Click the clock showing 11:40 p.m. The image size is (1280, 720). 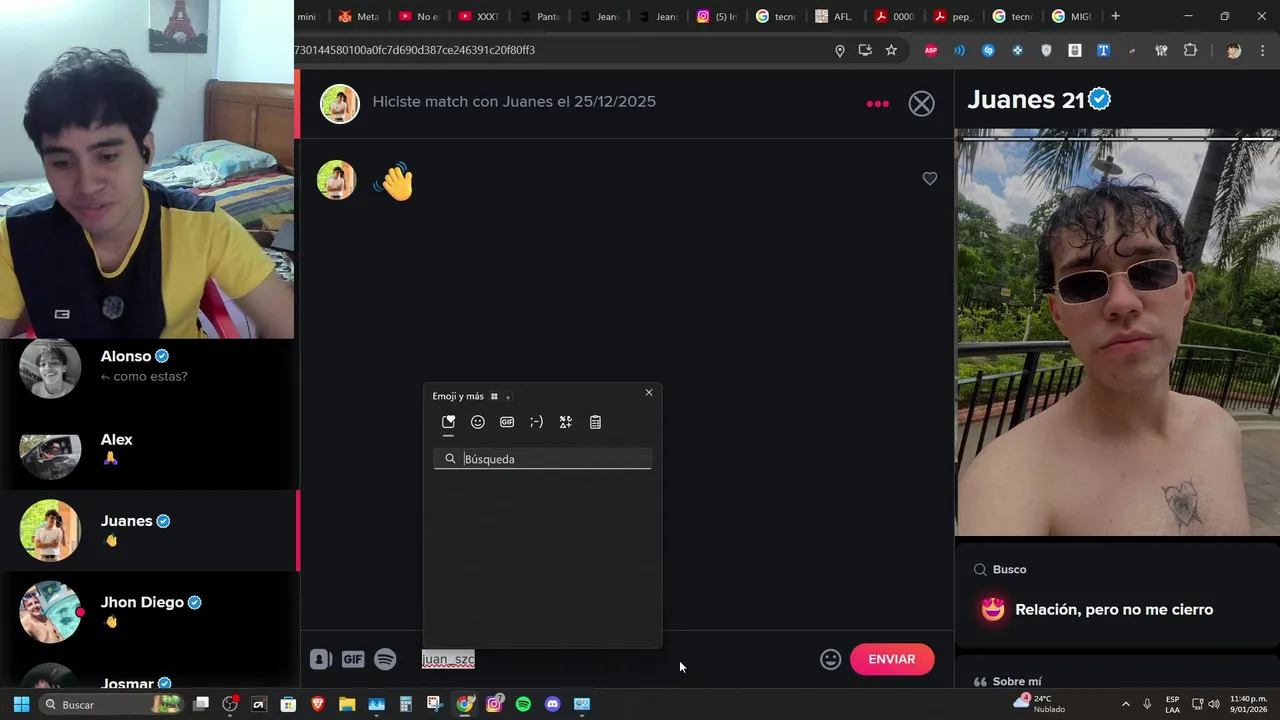(1248, 704)
